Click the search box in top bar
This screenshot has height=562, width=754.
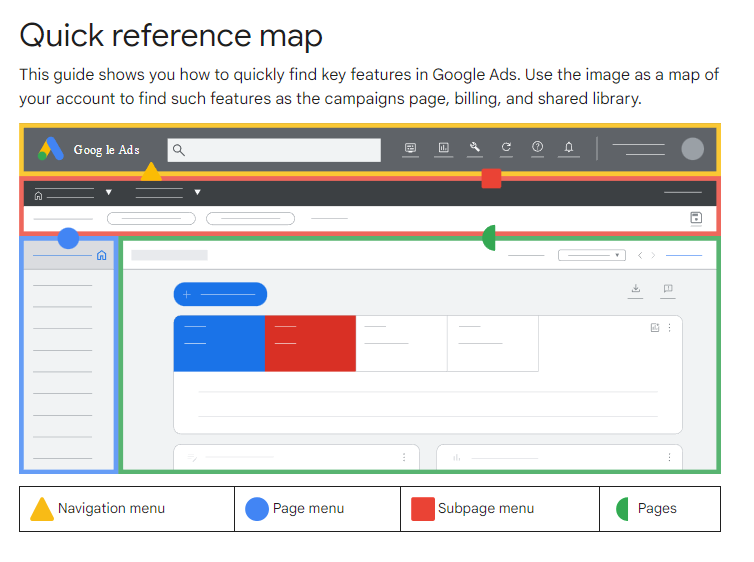274,150
